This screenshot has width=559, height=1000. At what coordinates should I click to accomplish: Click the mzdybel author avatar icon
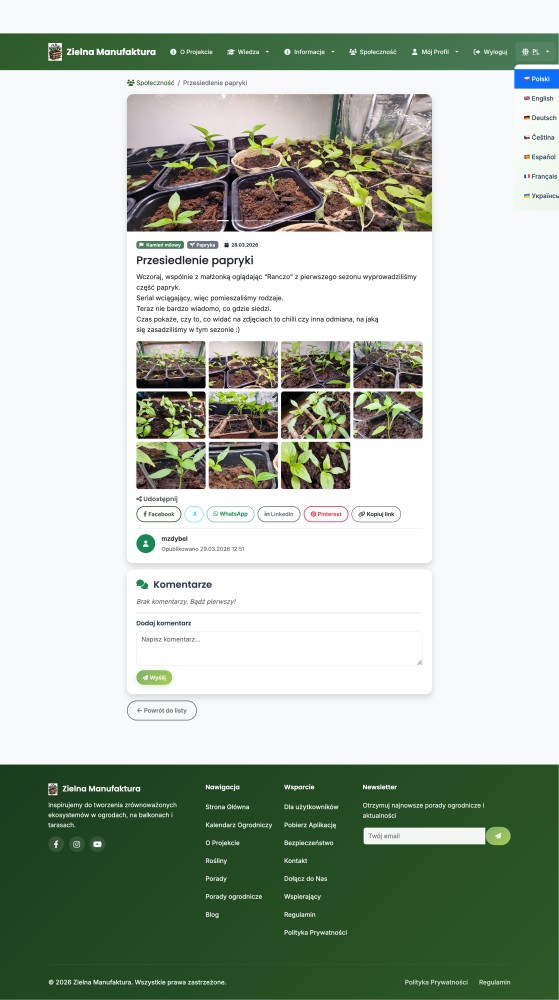pyautogui.click(x=145, y=543)
